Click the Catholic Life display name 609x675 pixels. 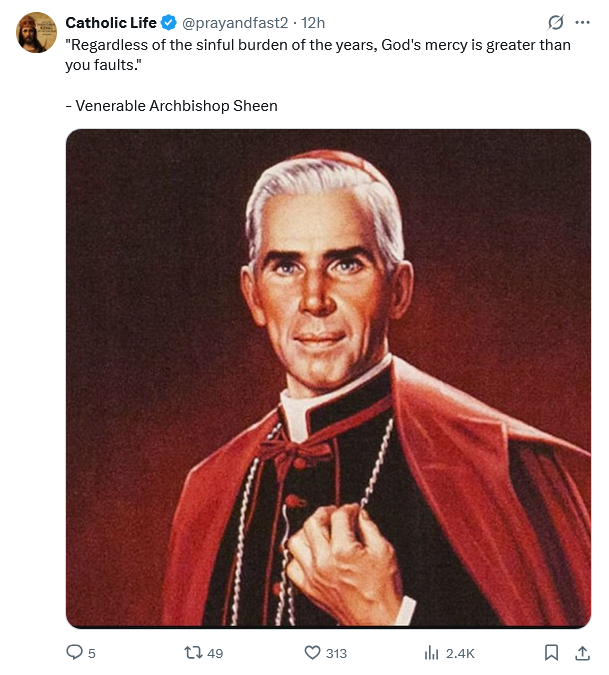pyautogui.click(x=110, y=22)
